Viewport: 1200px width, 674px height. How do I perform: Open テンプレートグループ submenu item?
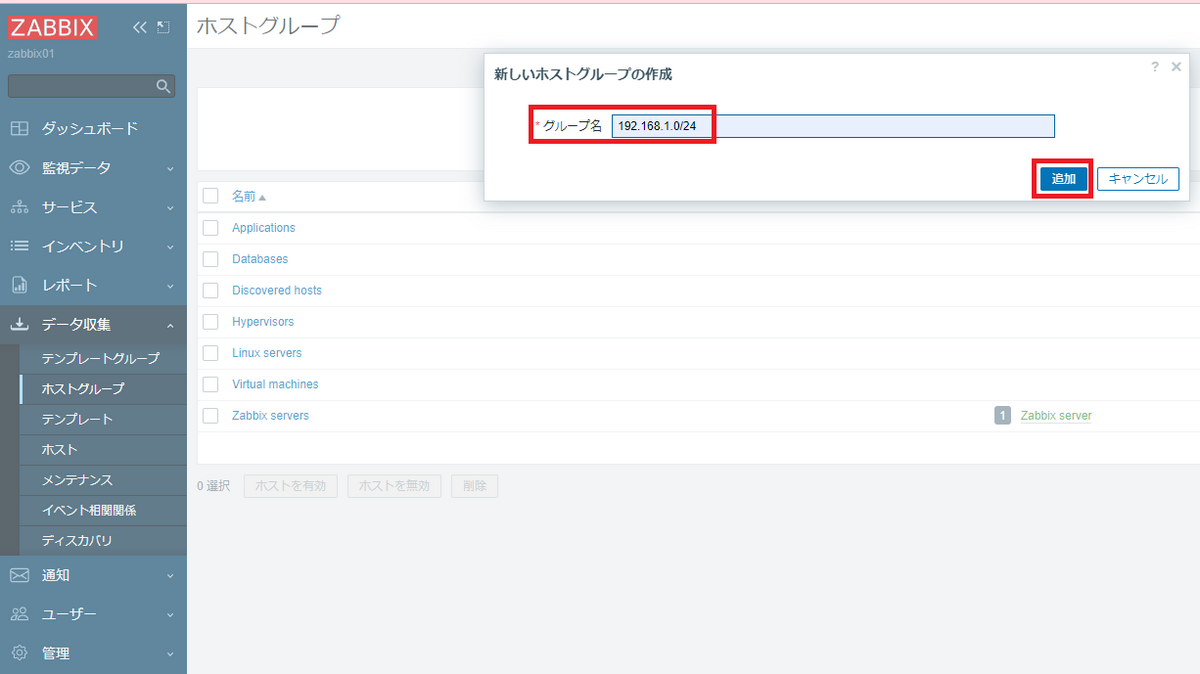coord(100,358)
